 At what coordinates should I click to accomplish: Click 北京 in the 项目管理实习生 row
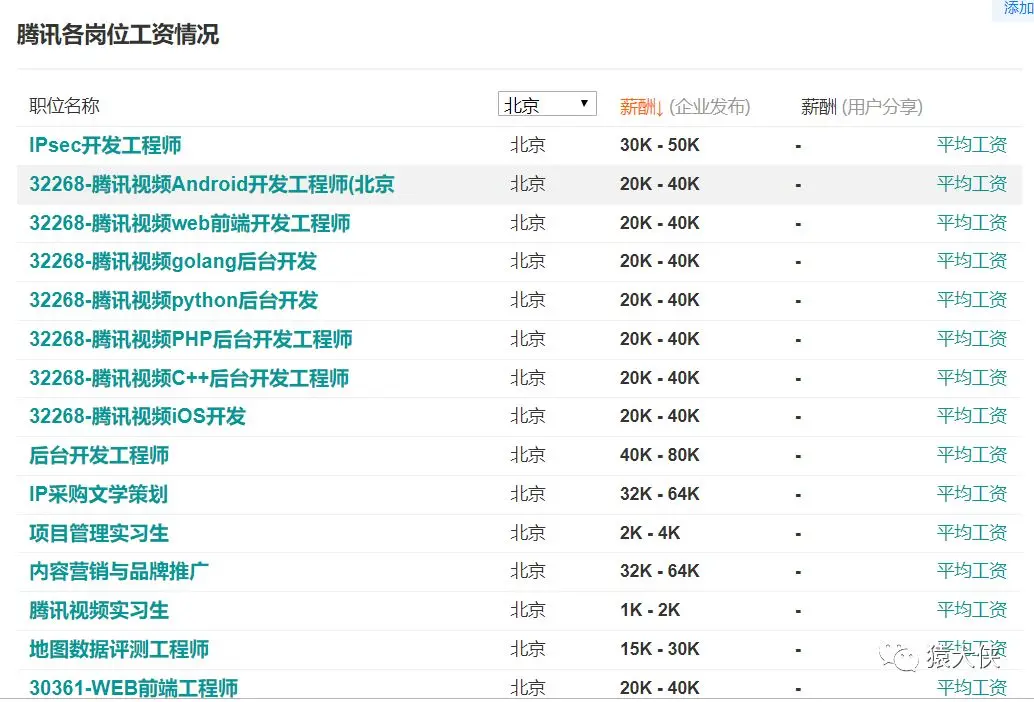tap(528, 533)
